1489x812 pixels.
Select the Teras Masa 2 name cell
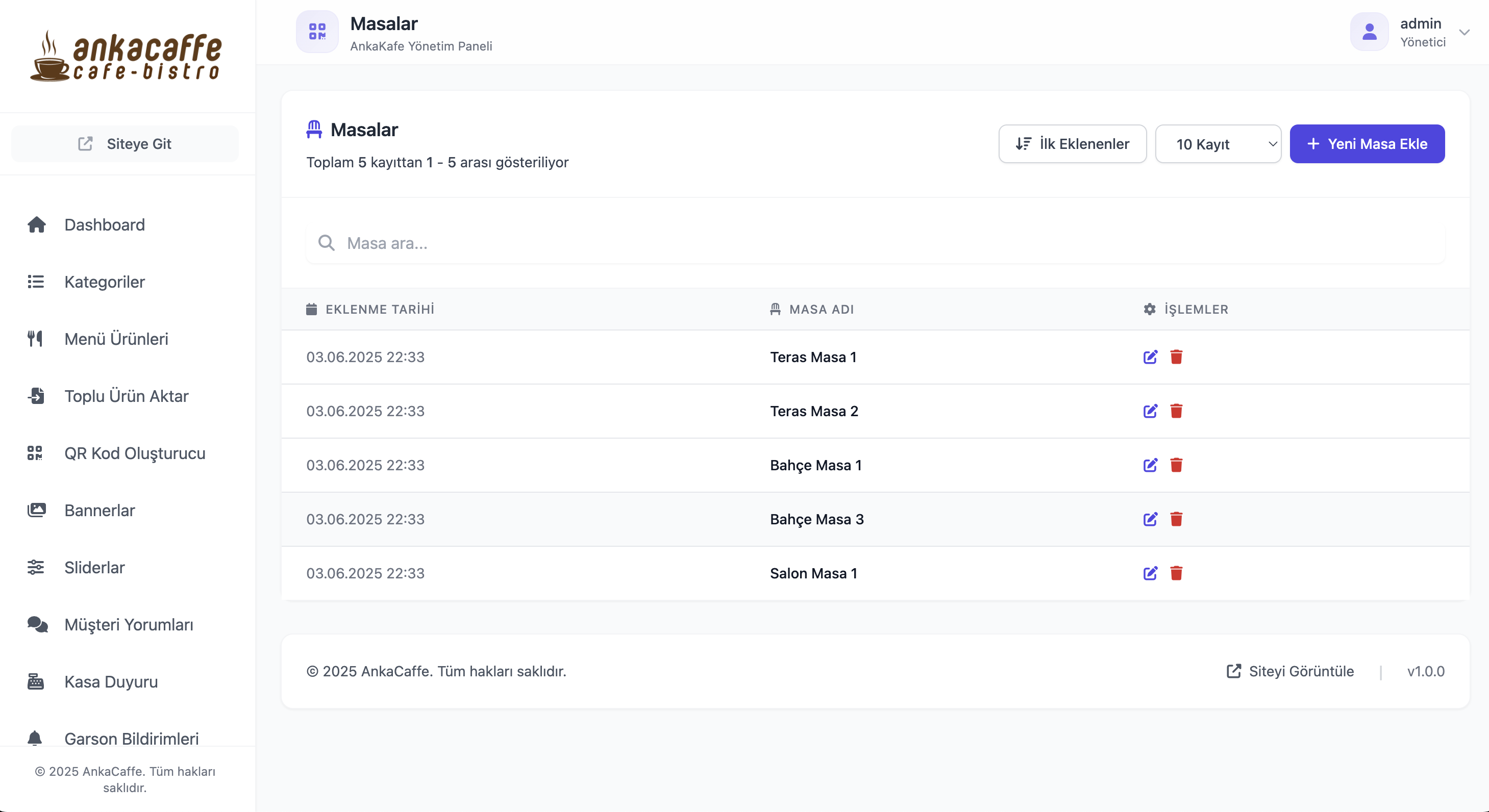tap(814, 411)
